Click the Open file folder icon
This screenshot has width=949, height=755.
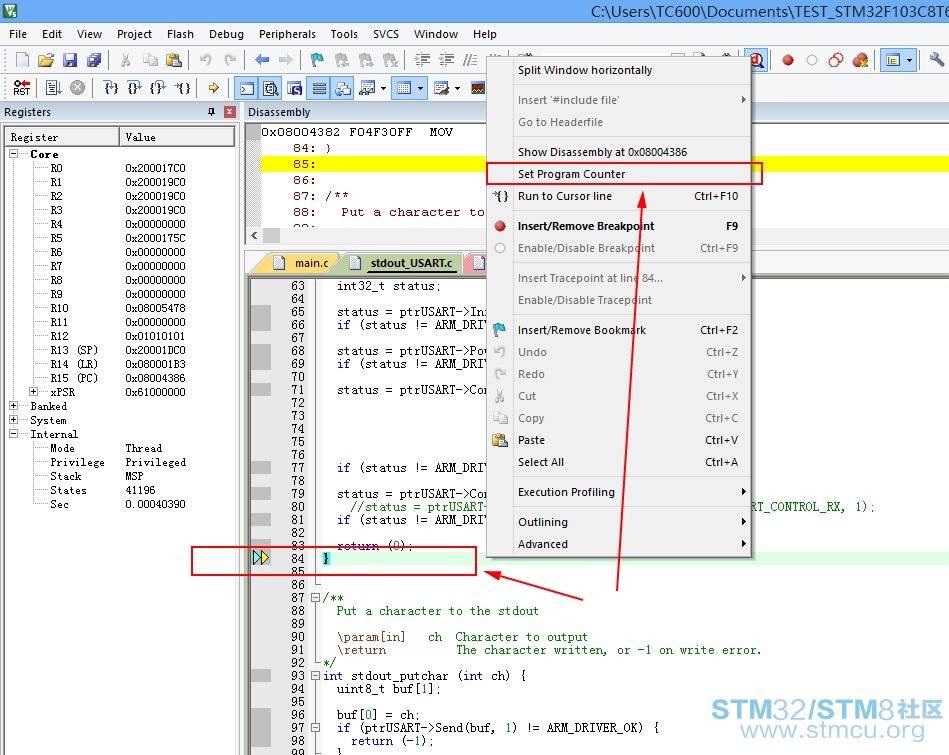pyautogui.click(x=46, y=59)
